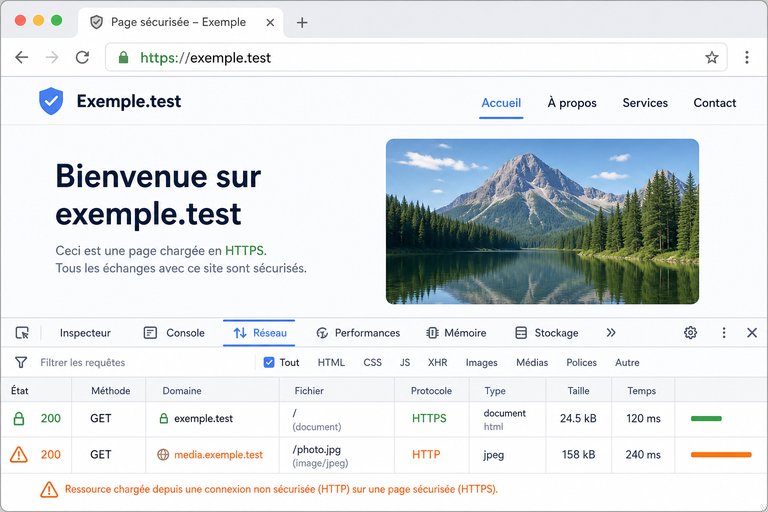Select the Réseau tab
Image resolution: width=768 pixels, height=512 pixels.
click(260, 333)
